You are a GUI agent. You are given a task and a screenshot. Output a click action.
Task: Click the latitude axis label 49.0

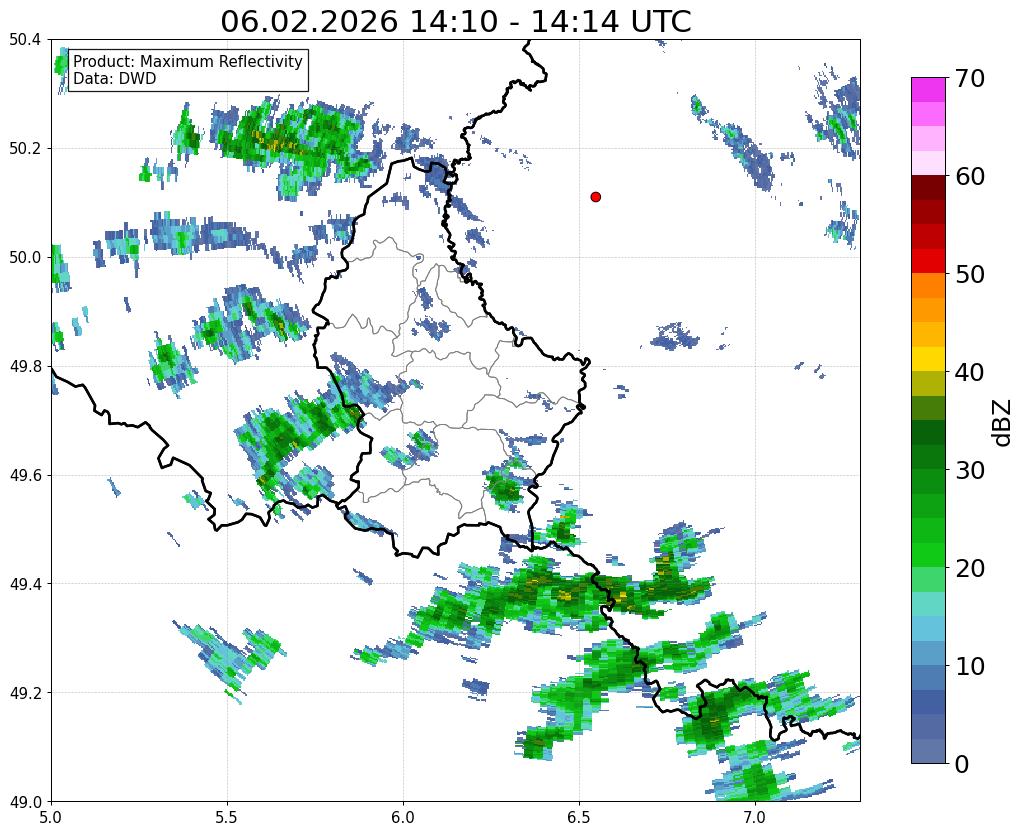coord(25,802)
